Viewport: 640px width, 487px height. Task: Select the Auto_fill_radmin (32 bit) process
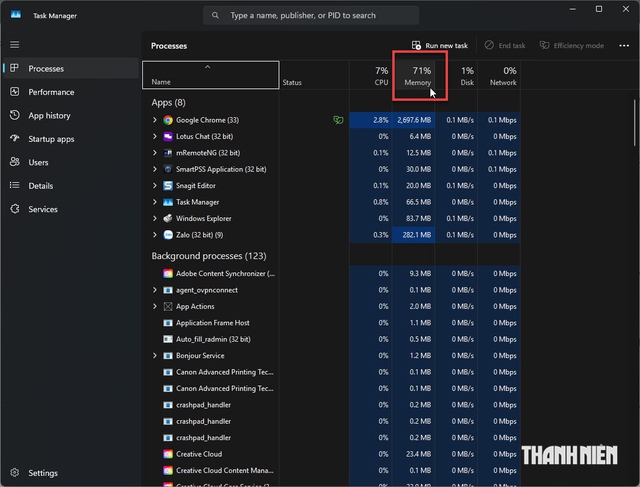[x=331, y=339]
